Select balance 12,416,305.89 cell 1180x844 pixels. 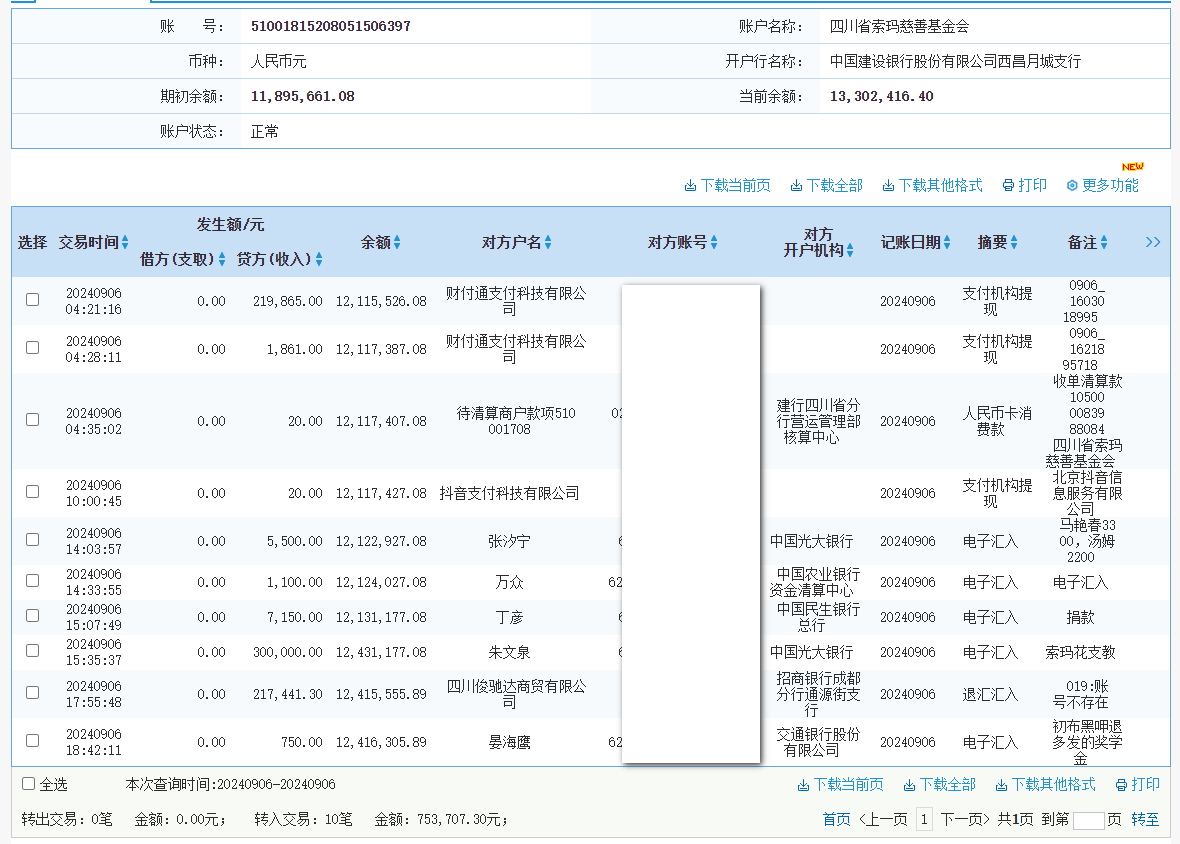pyautogui.click(x=381, y=742)
